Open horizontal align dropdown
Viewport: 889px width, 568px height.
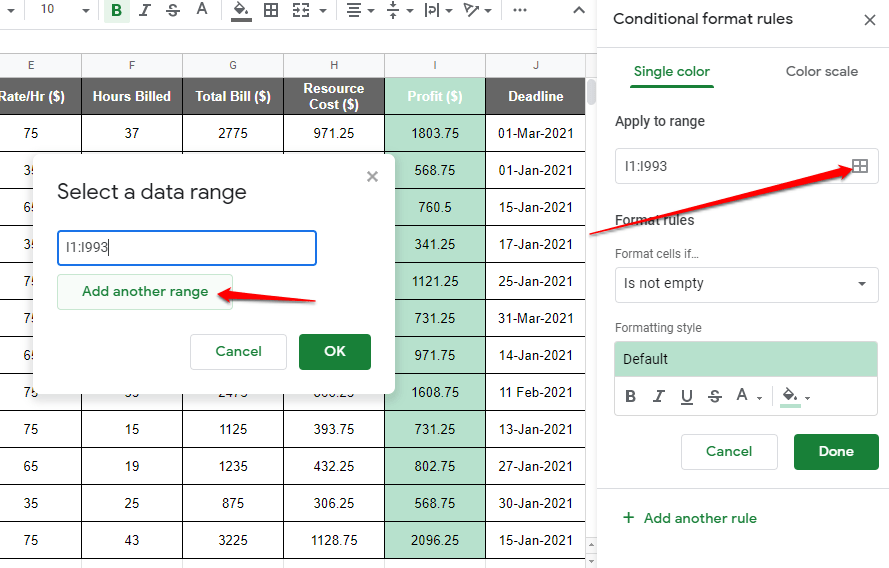(360, 10)
